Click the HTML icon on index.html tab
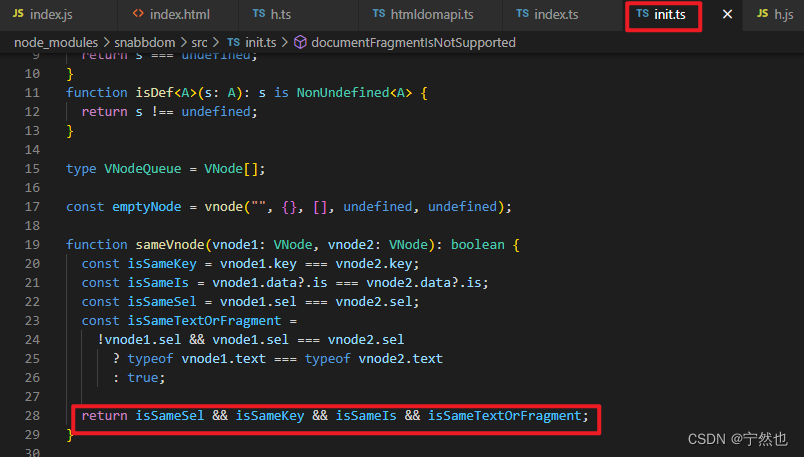Screen dimensions: 804x457 (x=138, y=14)
